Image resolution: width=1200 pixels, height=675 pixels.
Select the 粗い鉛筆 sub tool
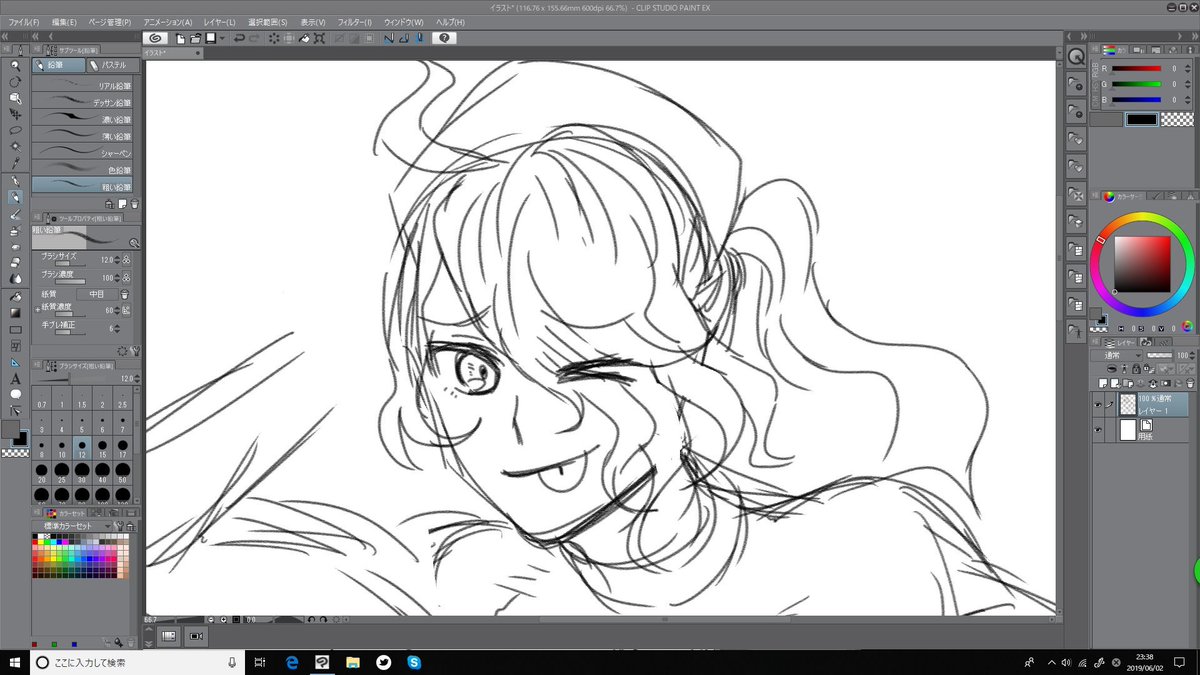(82, 187)
